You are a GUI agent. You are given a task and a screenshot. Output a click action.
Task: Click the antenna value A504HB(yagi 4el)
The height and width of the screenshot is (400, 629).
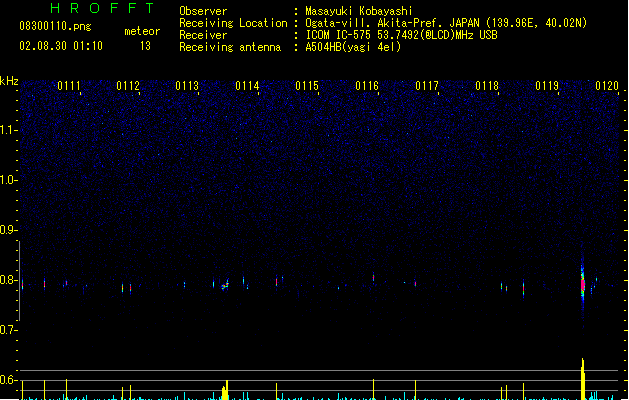pyautogui.click(x=353, y=47)
